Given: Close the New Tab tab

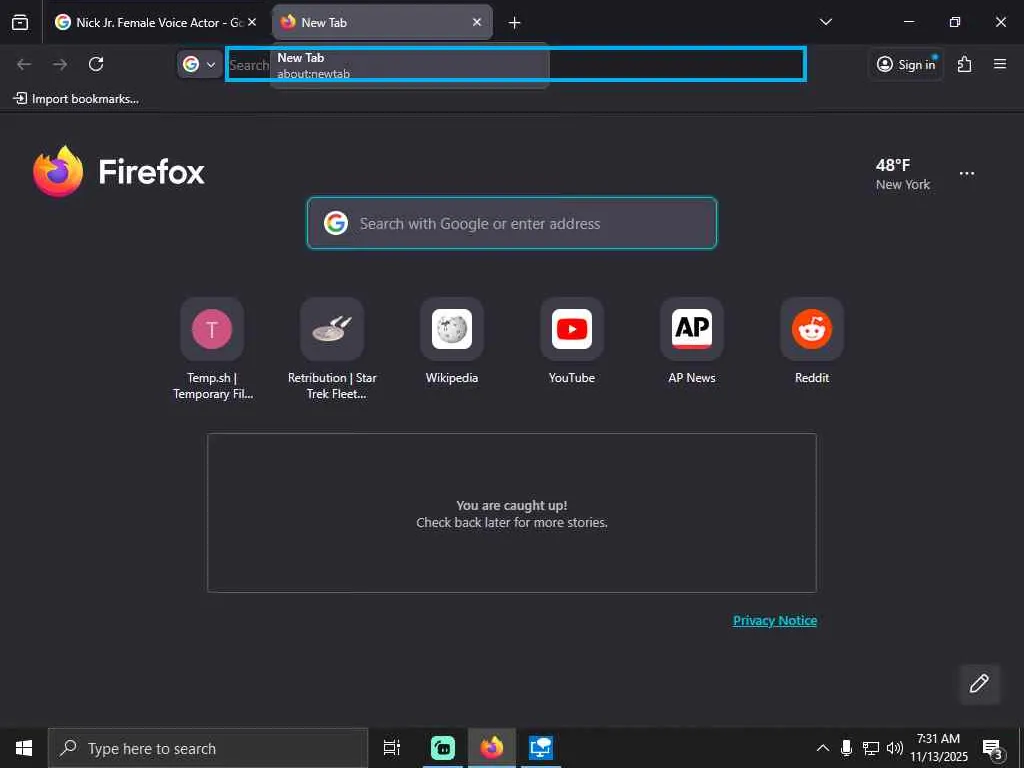Looking at the screenshot, I should (477, 22).
